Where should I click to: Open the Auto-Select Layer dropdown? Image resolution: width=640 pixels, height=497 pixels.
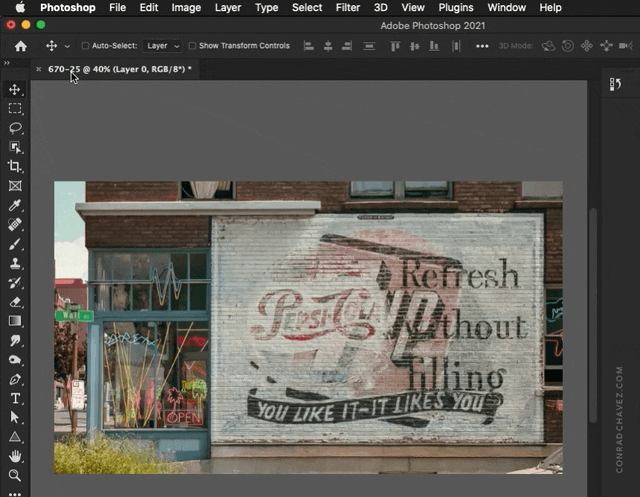point(163,46)
